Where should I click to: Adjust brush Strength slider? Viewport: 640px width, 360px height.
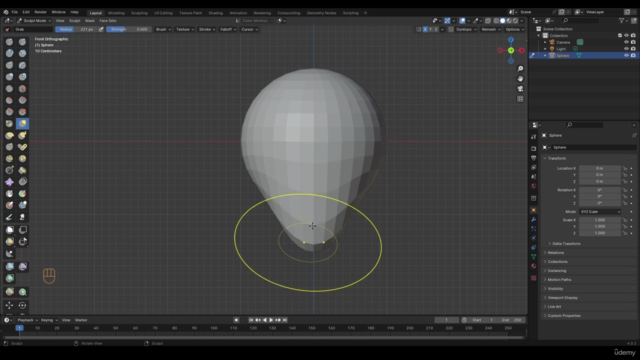pyautogui.click(x=129, y=29)
